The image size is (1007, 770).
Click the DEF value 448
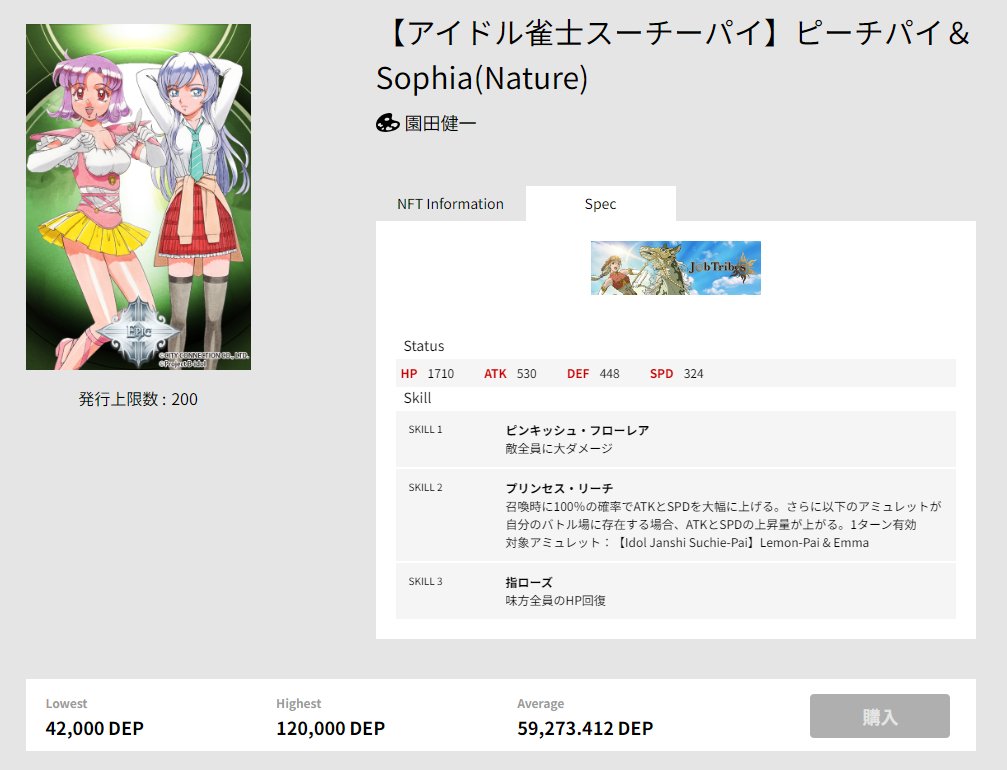click(609, 374)
